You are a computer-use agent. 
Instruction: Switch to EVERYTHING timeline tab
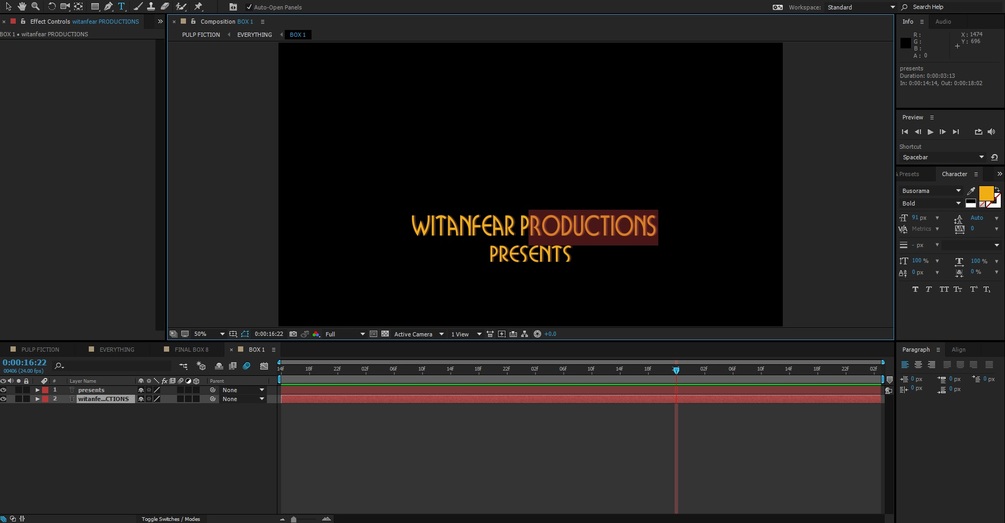click(x=117, y=349)
